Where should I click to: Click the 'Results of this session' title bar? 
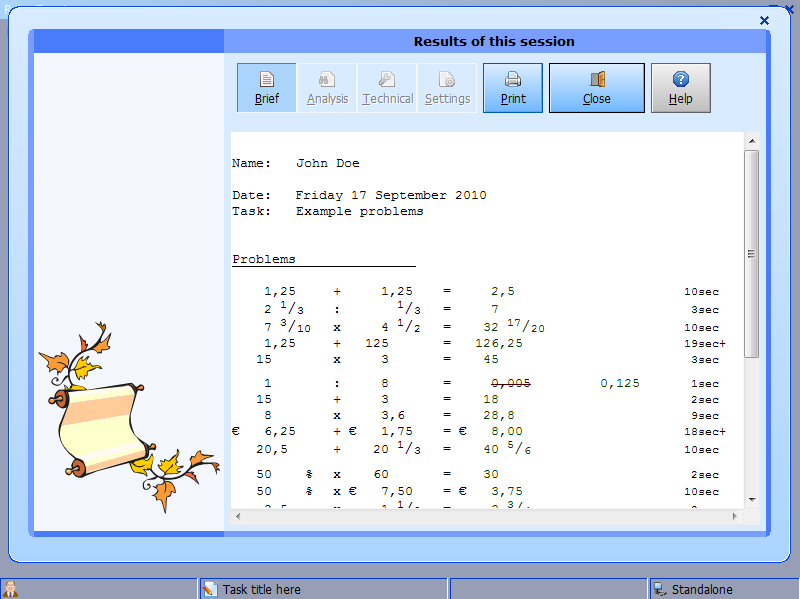(494, 42)
